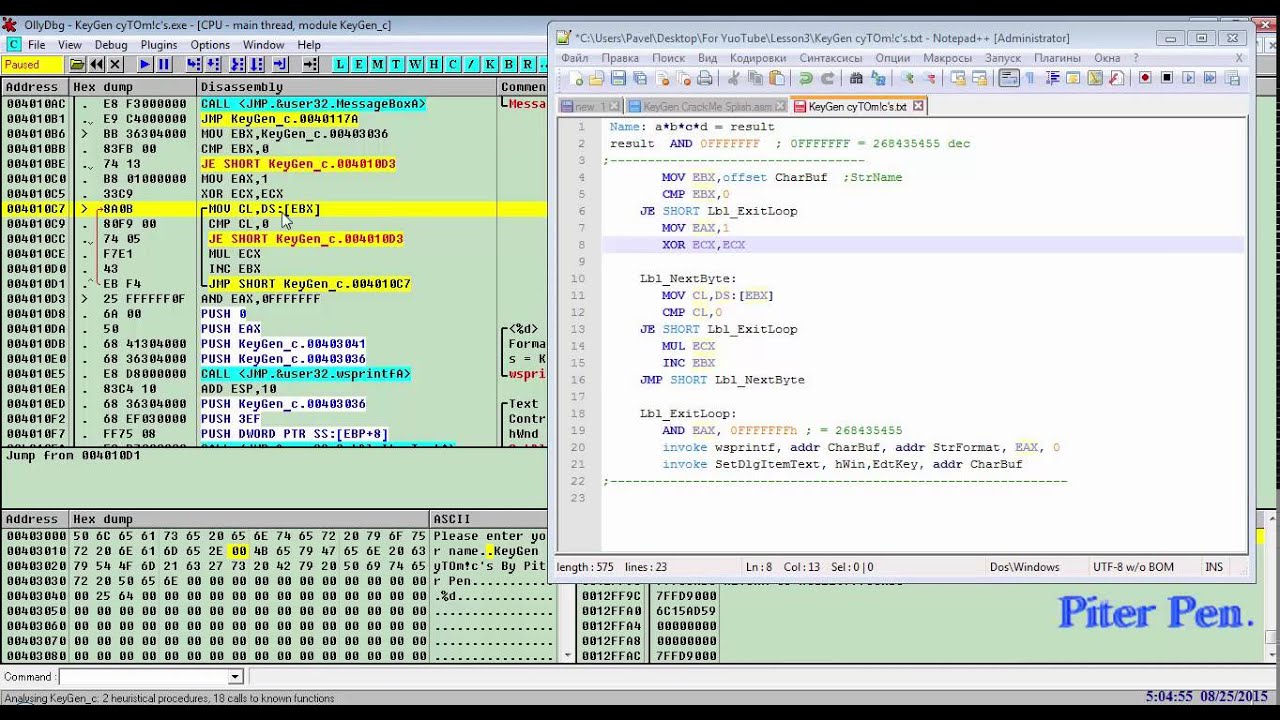The width and height of the screenshot is (1280, 720).
Task: Click the Disassembly column header
Action: click(347, 87)
